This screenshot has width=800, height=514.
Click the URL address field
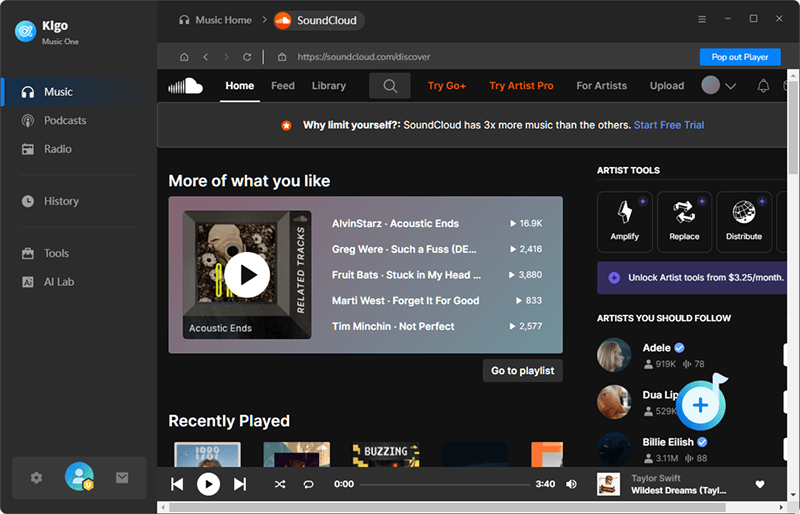[364, 57]
